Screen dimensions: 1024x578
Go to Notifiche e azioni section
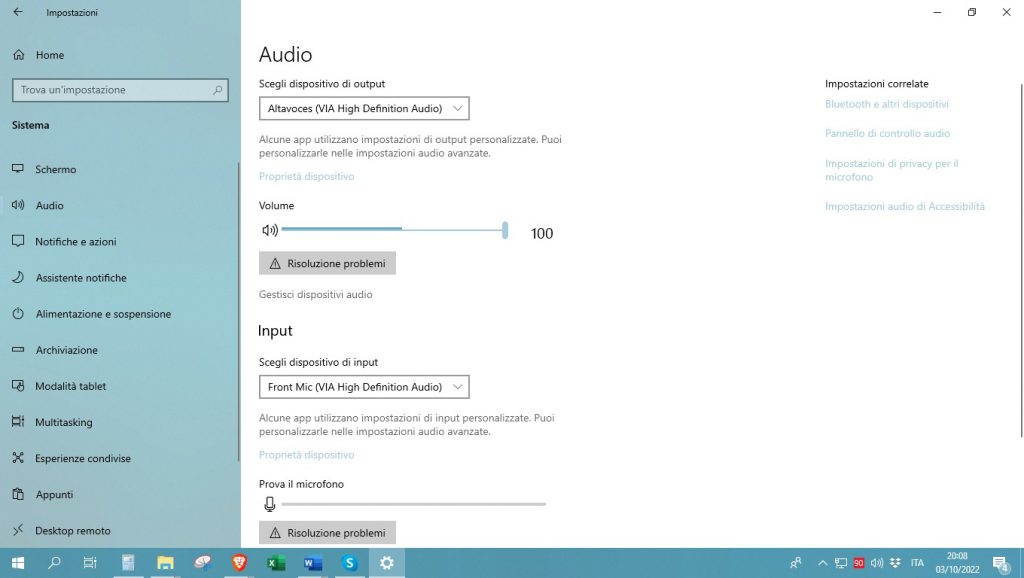[76, 242]
